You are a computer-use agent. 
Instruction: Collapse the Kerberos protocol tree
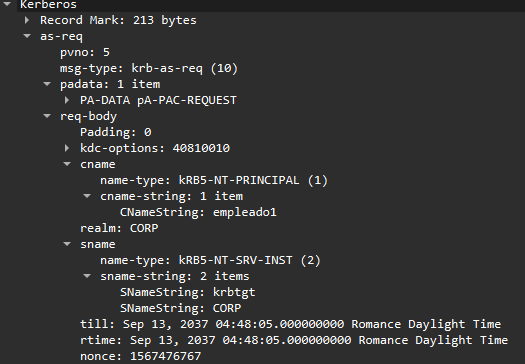[x=7, y=4]
